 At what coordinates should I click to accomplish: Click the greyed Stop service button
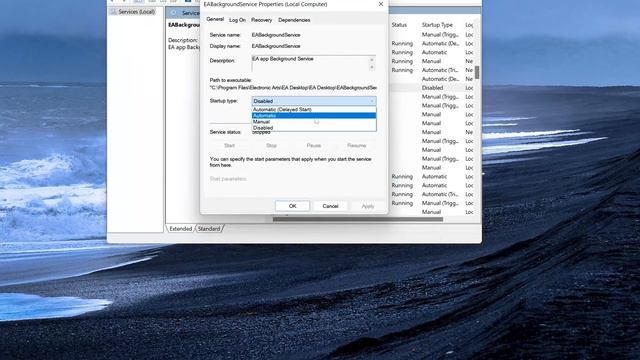point(271,145)
